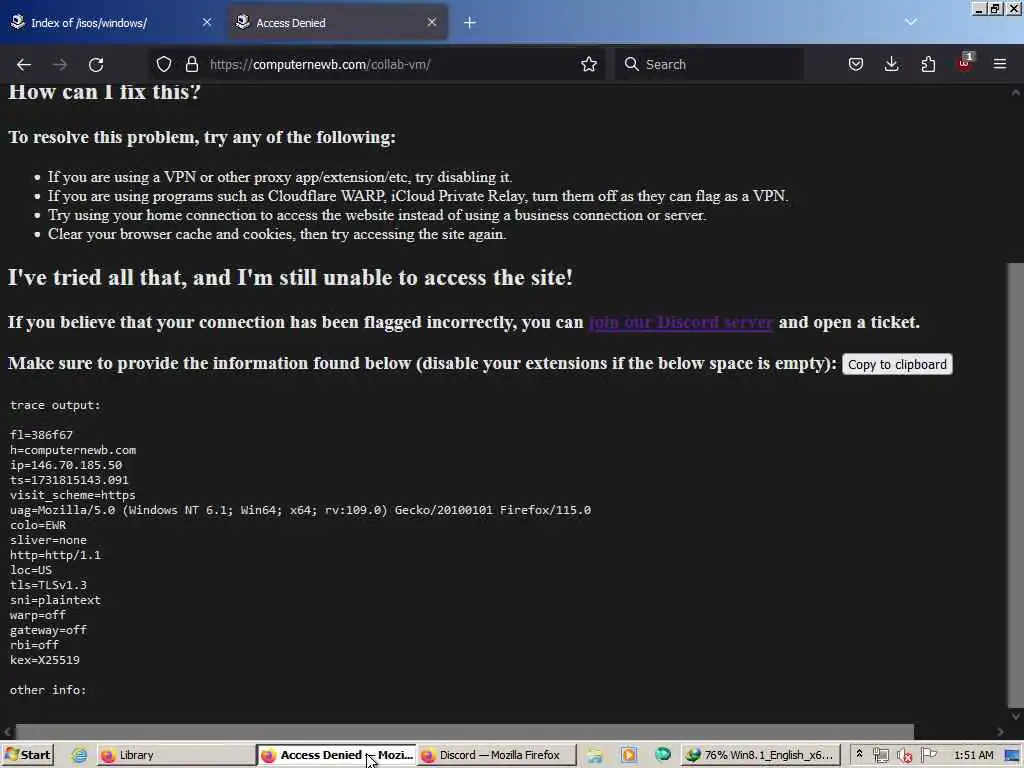Open a new tab with the plus button
The image size is (1024, 768).
pos(470,22)
